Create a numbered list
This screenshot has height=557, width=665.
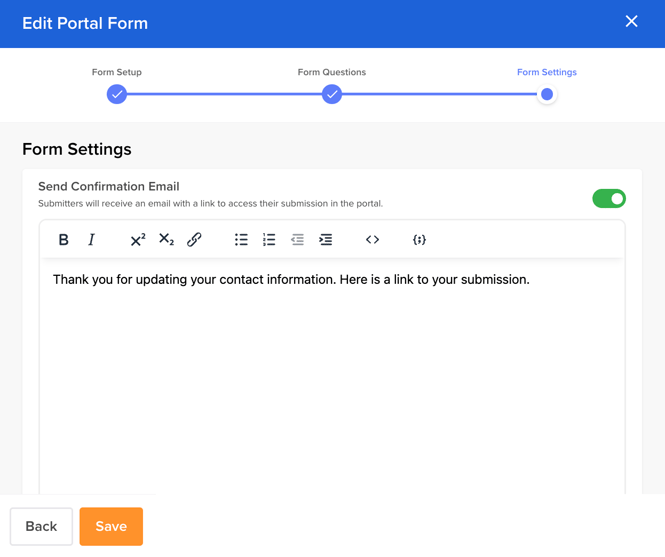(269, 240)
